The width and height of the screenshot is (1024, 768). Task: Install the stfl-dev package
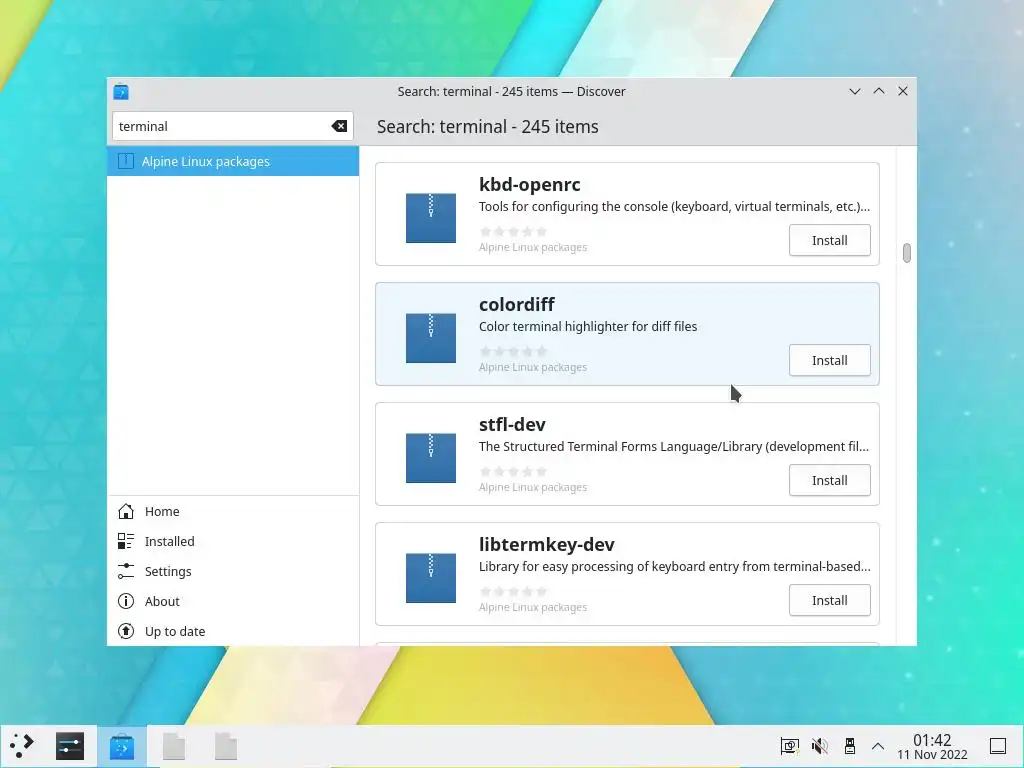pyautogui.click(x=829, y=481)
